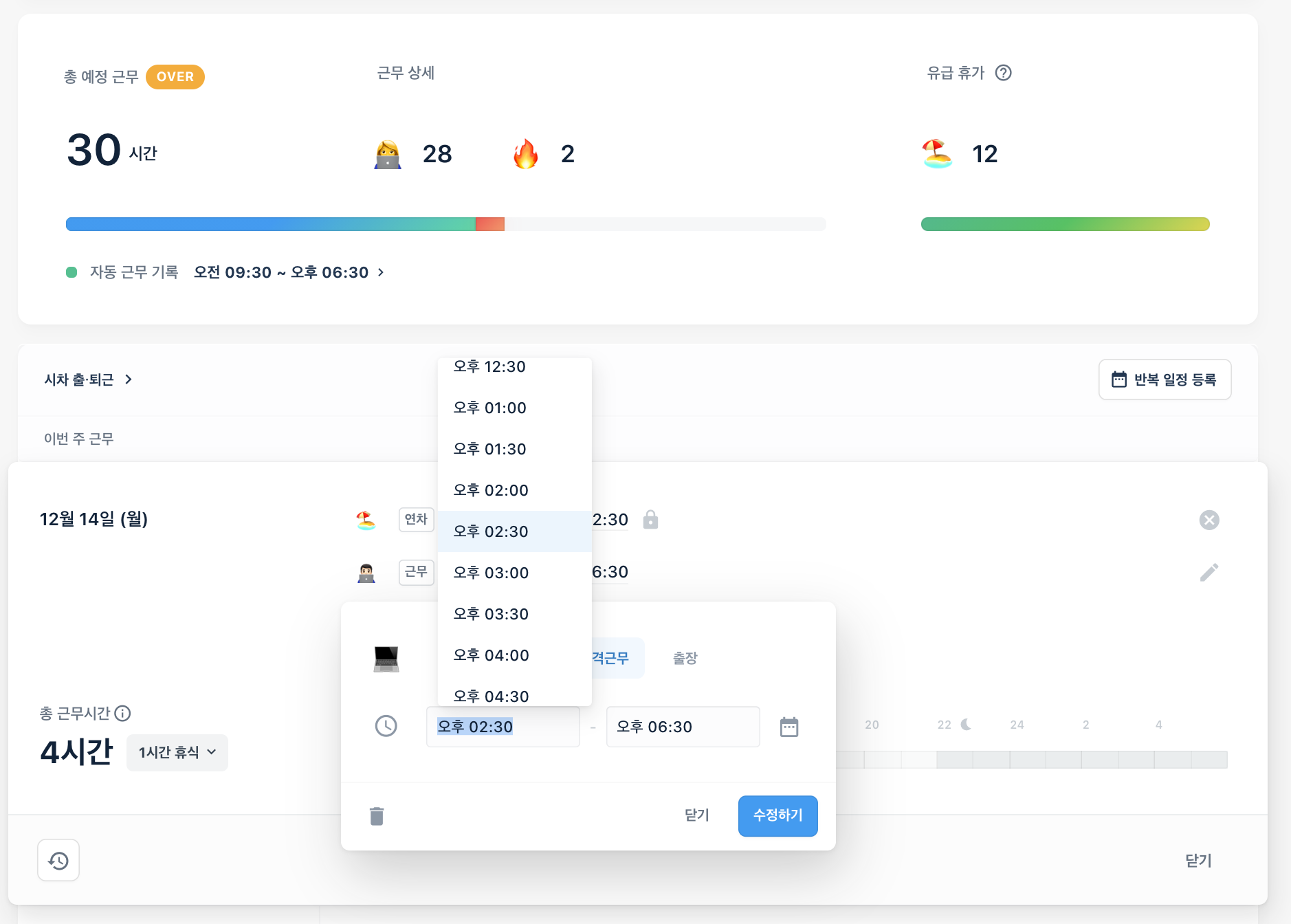Delete the schedule with the trash icon

click(x=377, y=816)
